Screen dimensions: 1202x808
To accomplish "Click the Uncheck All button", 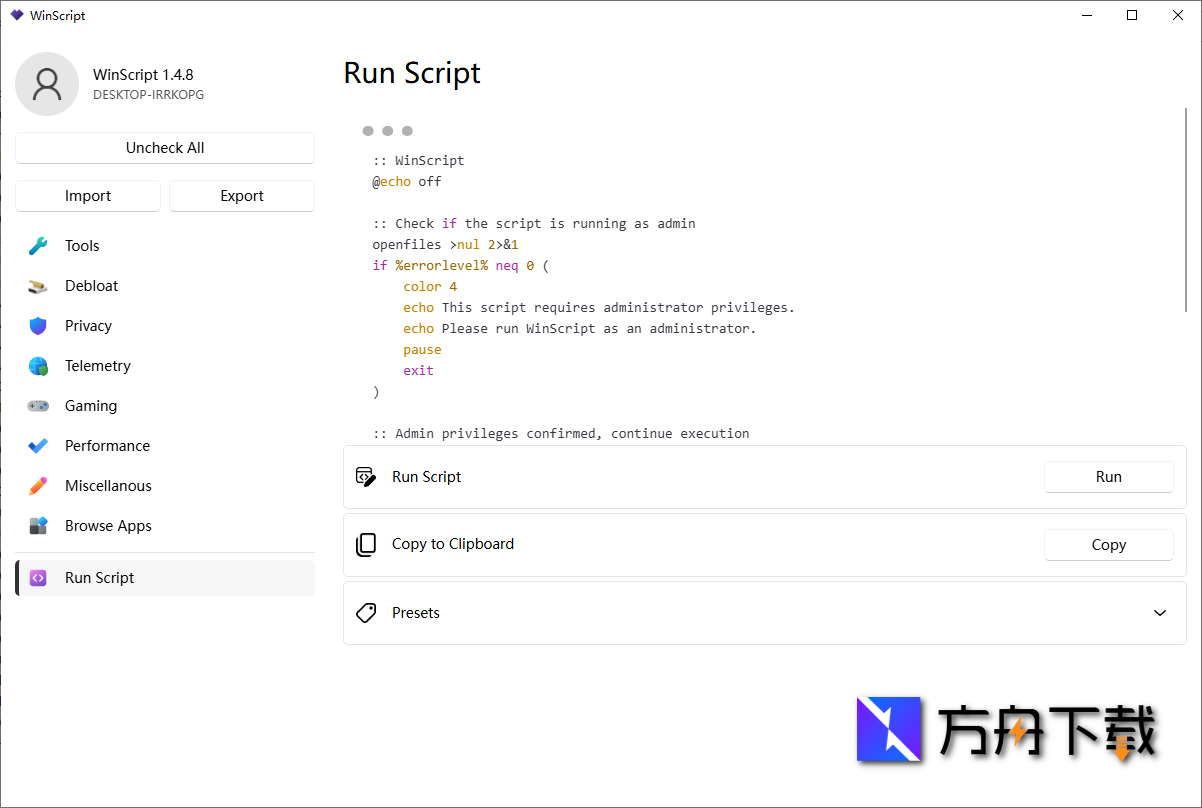I will [164, 147].
